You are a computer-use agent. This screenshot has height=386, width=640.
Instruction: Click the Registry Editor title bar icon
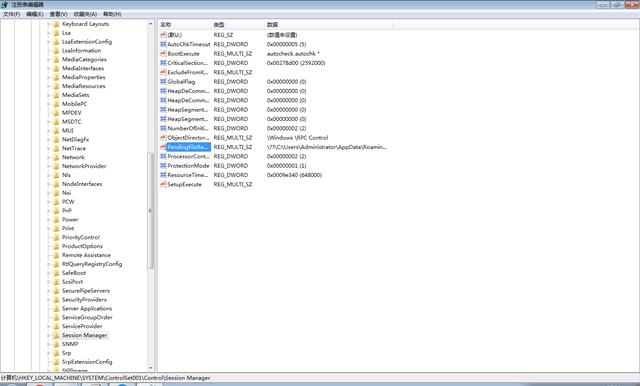pyautogui.click(x=4, y=4)
